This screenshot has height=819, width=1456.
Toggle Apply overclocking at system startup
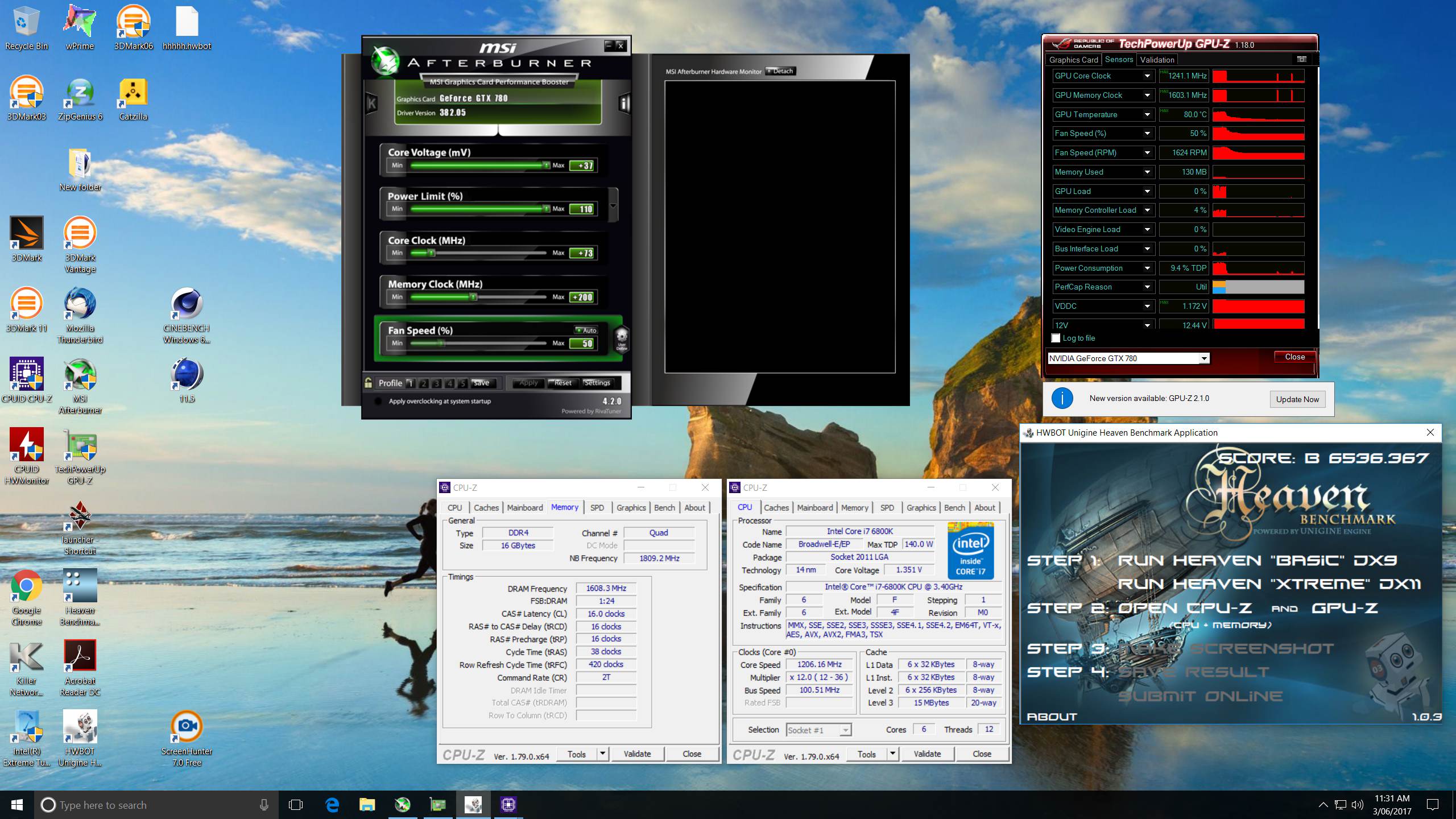[378, 402]
